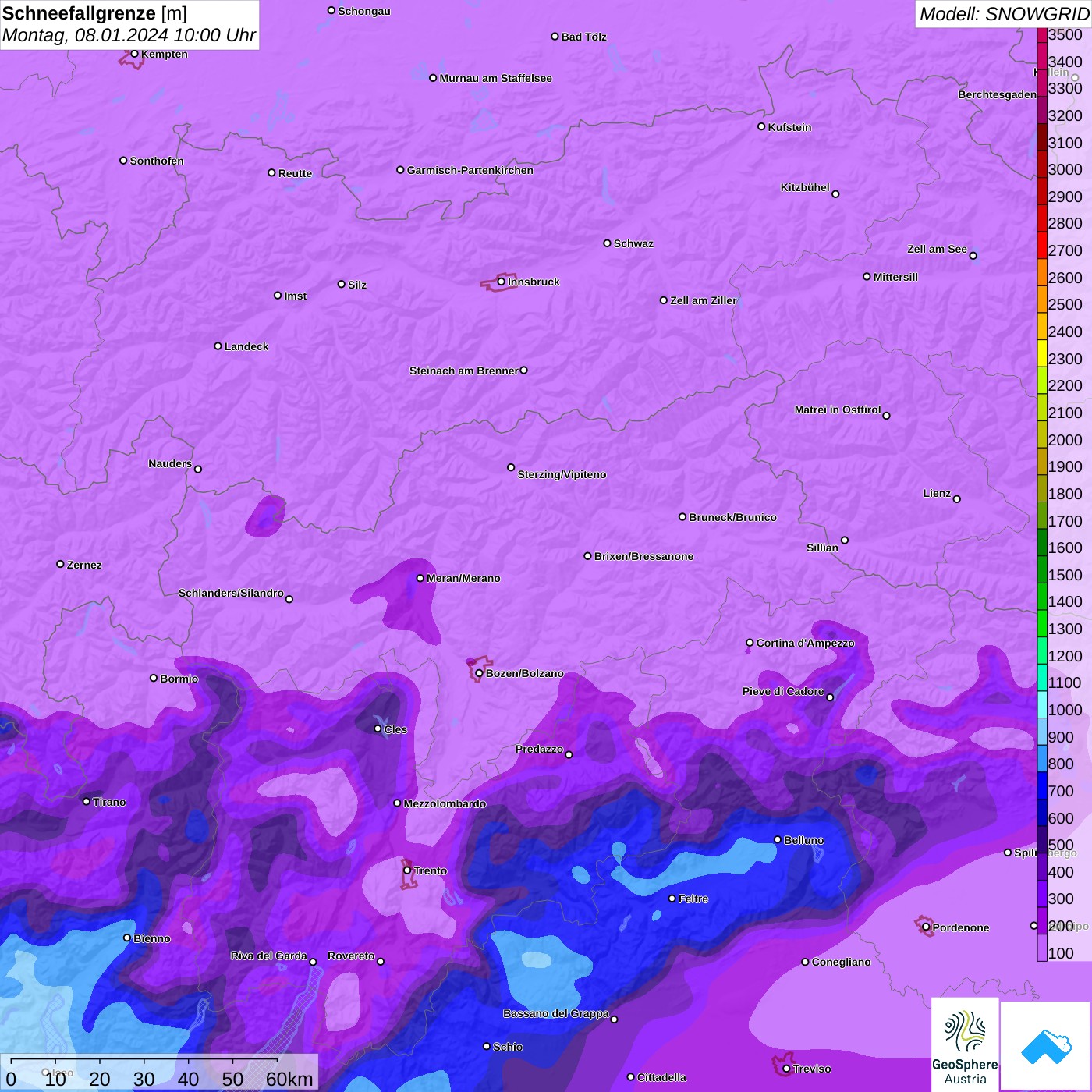
Task: Click the Conegliano label
Action: [841, 962]
